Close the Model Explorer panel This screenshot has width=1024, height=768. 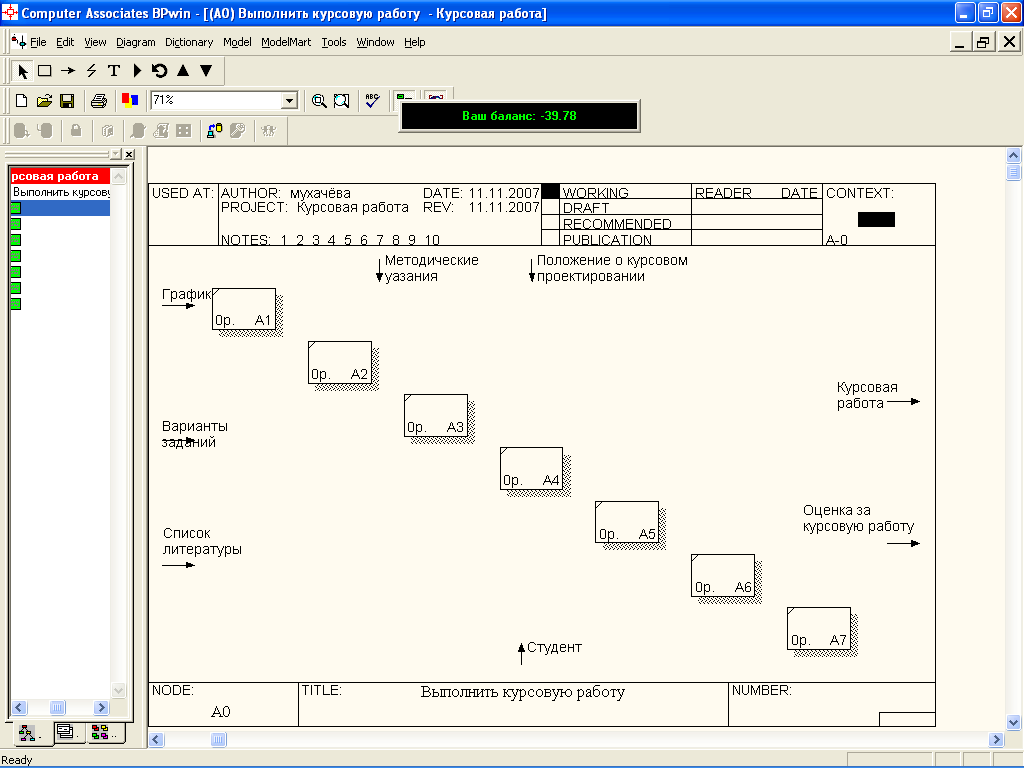click(x=128, y=154)
